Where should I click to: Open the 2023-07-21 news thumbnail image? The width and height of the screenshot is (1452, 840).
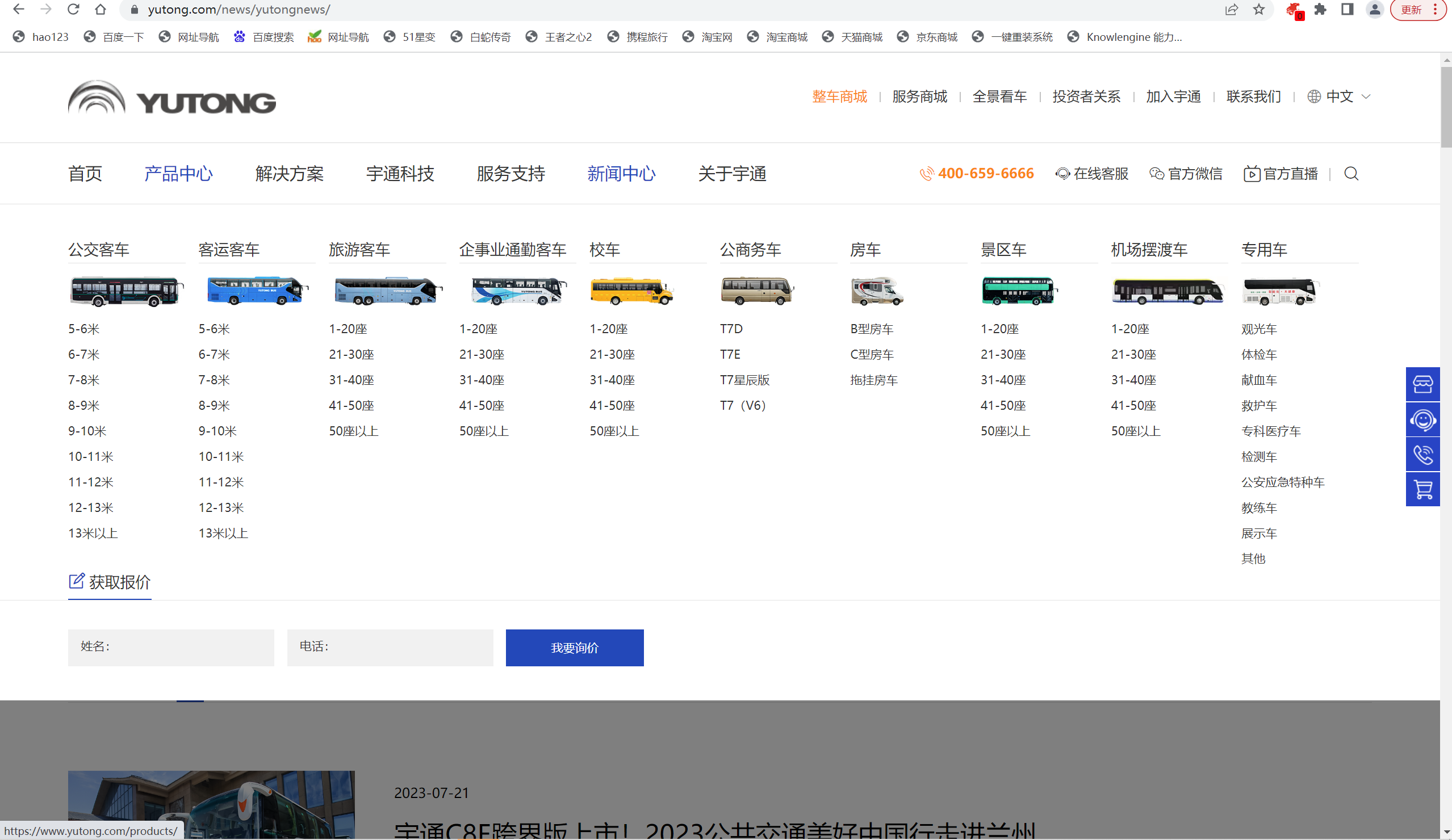[211, 805]
